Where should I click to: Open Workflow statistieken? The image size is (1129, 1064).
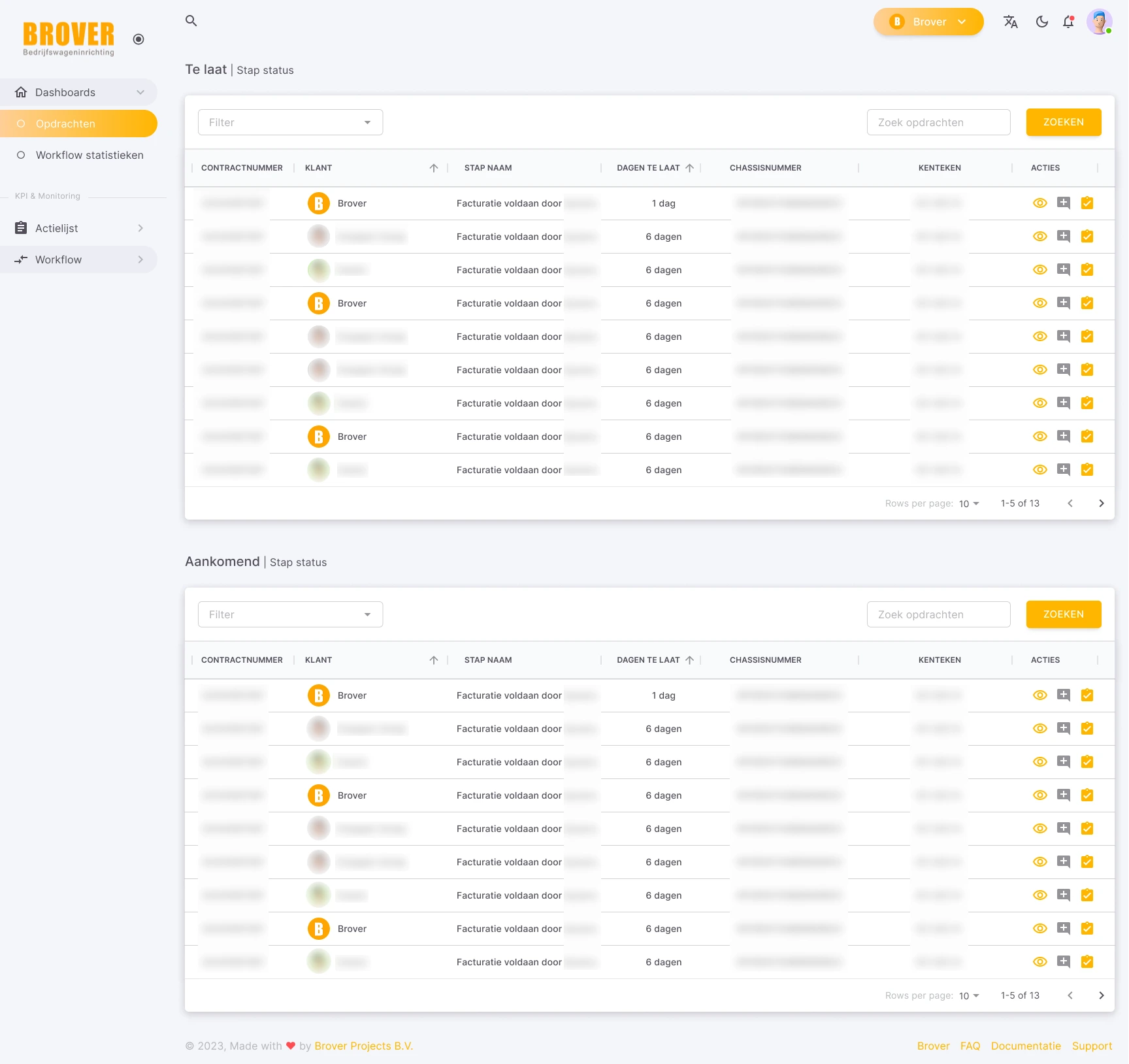78,155
